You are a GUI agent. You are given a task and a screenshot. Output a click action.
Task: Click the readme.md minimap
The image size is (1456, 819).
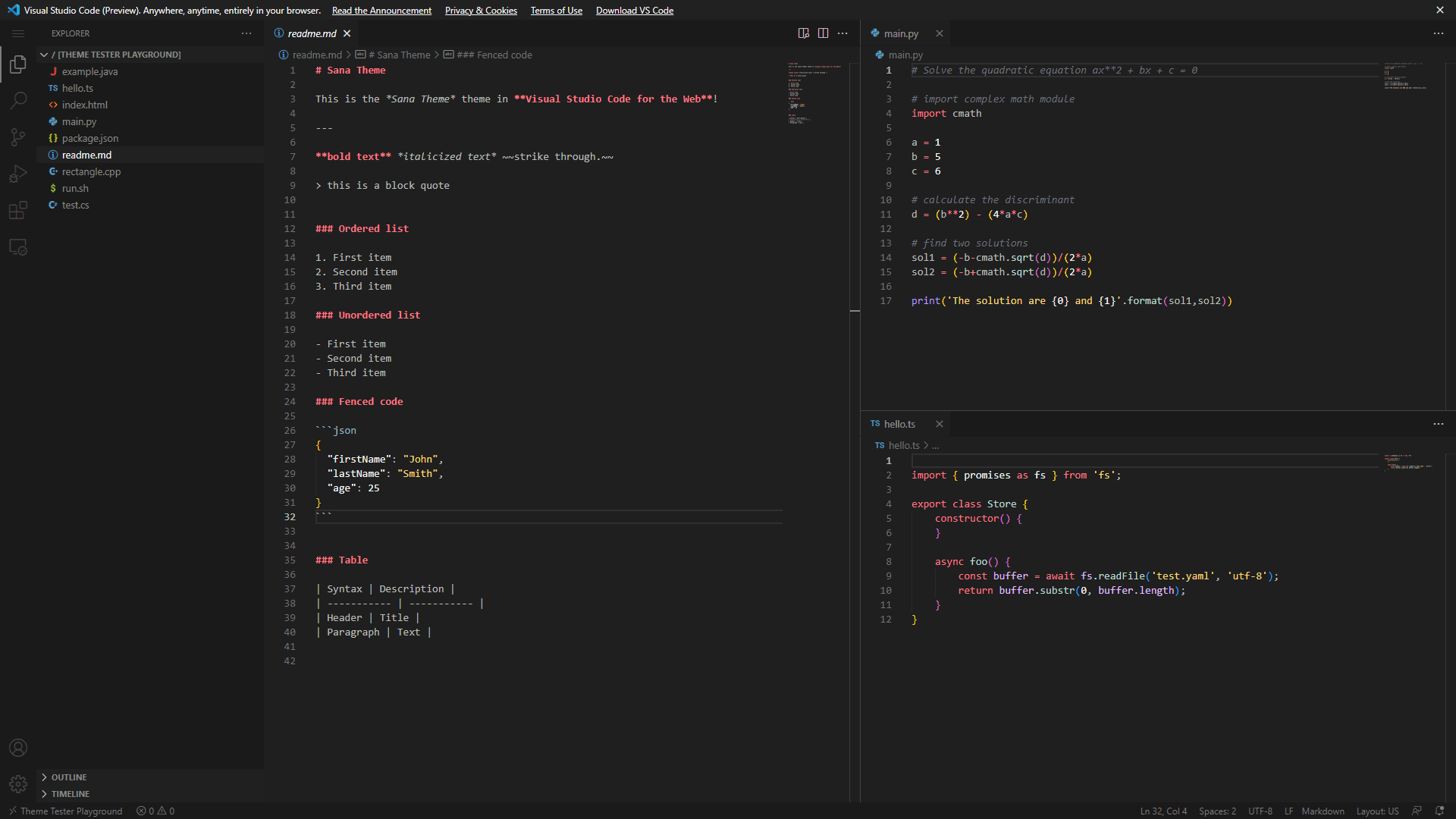pos(815,93)
